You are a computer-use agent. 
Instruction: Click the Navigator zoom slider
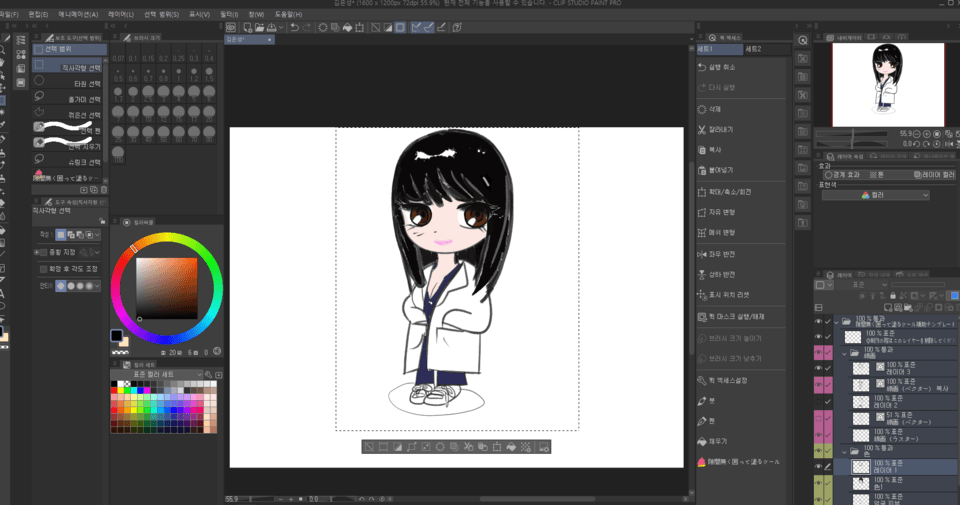coord(852,134)
